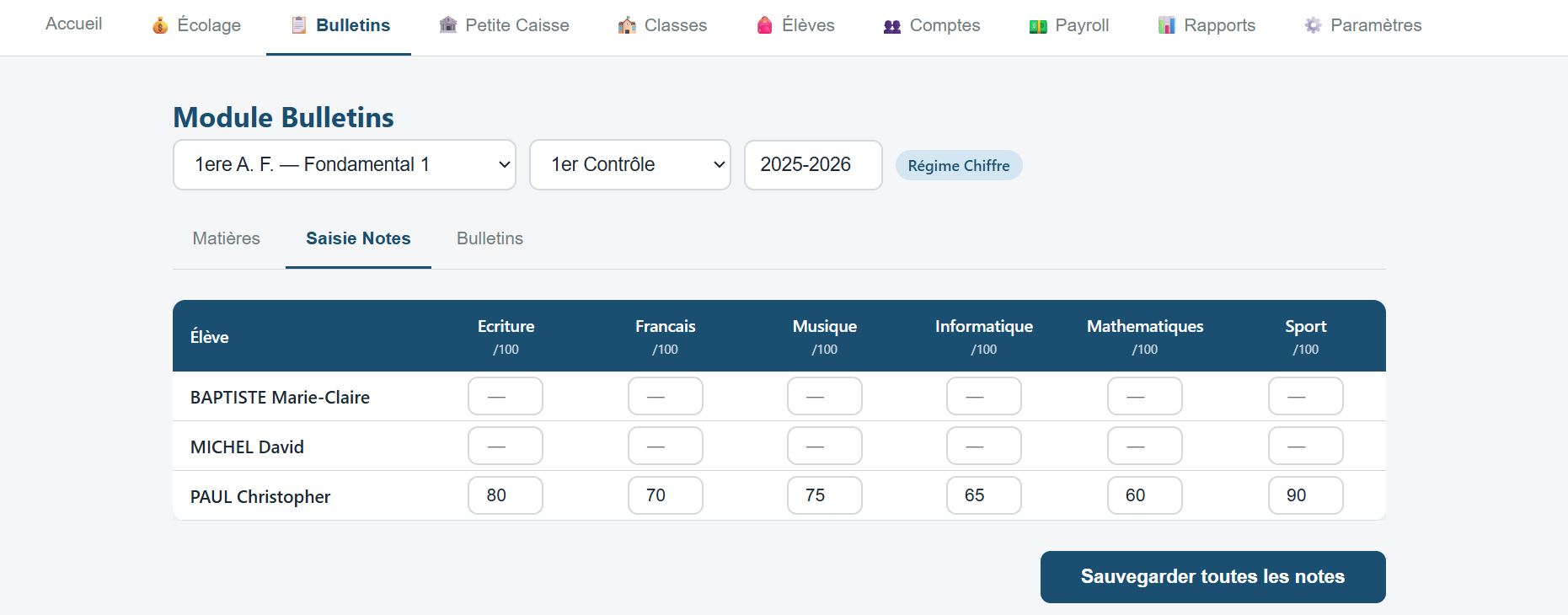
Task: Select BAPTISTE Marie-Claire's Sport grade field
Action: tap(1306, 396)
